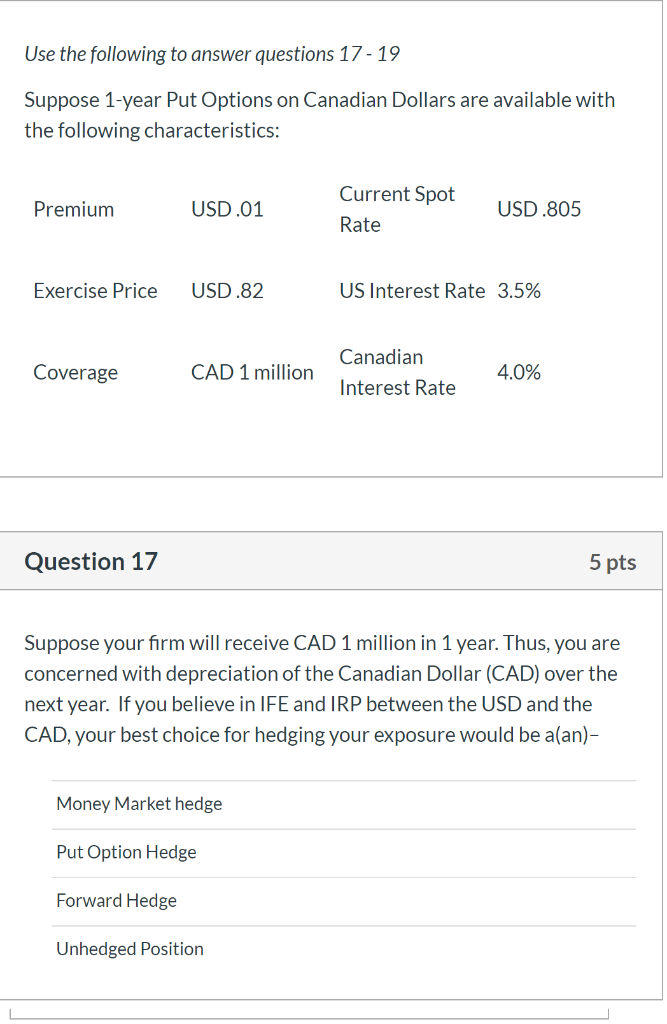Select the Unhedged Position answer
This screenshot has width=667, height=1024.
click(x=129, y=948)
